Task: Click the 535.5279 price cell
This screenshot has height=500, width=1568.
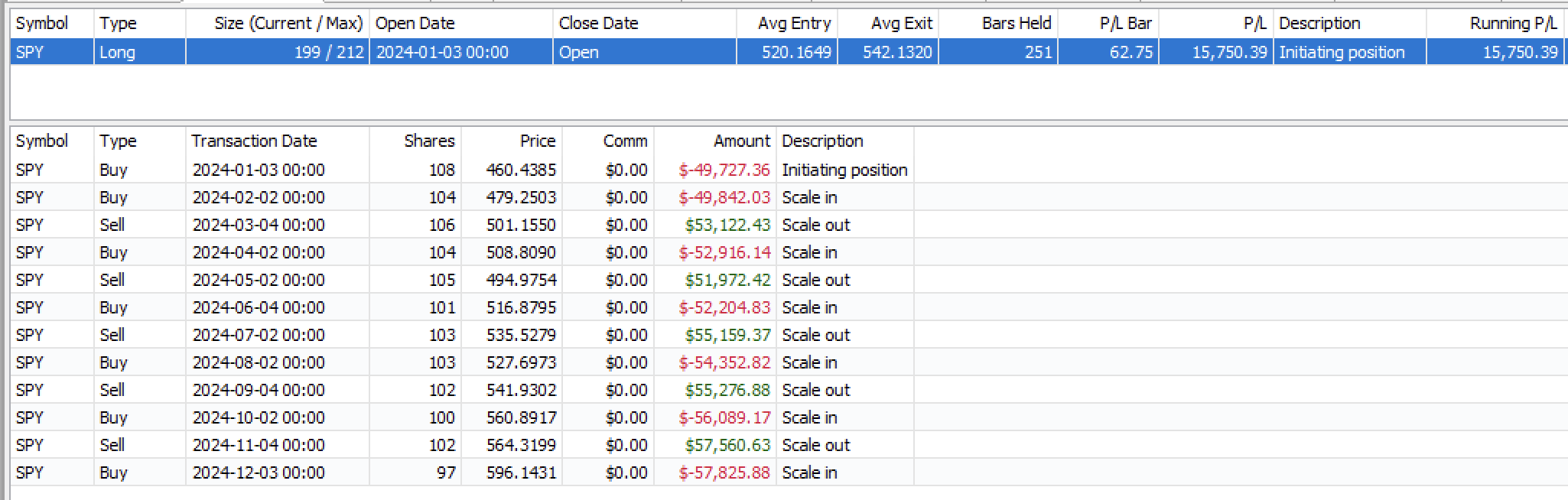Action: 521,335
